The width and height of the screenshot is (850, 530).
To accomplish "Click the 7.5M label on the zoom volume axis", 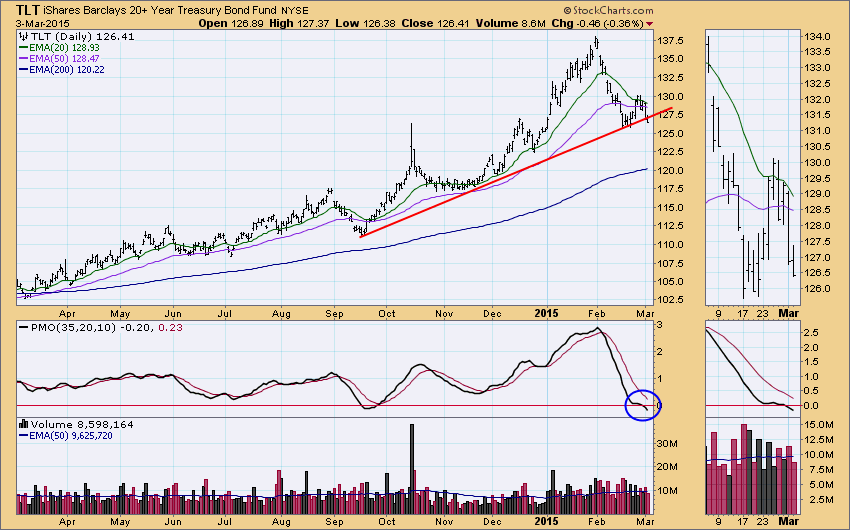I will (x=819, y=470).
